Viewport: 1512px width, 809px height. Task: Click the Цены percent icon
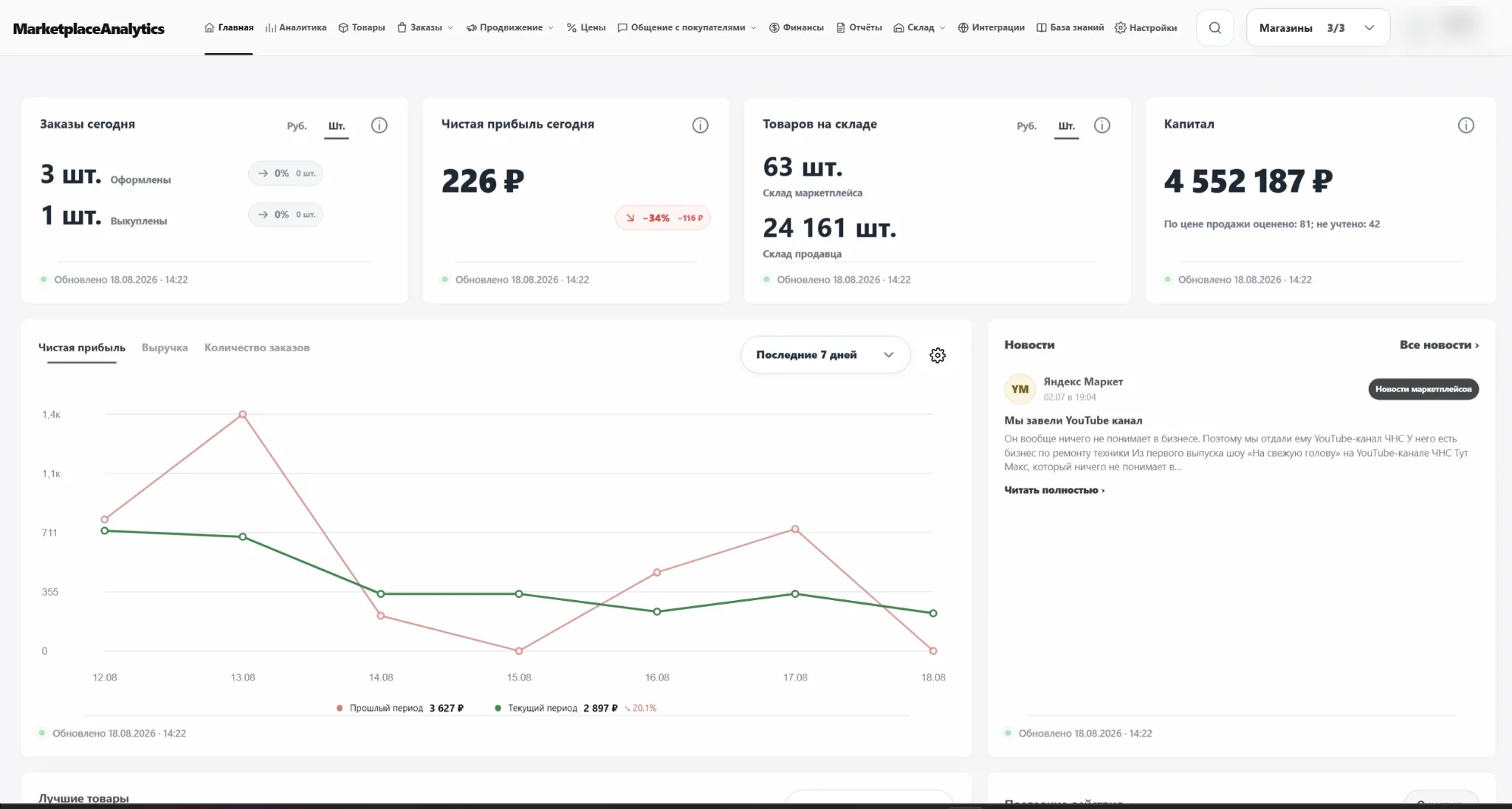(x=571, y=27)
